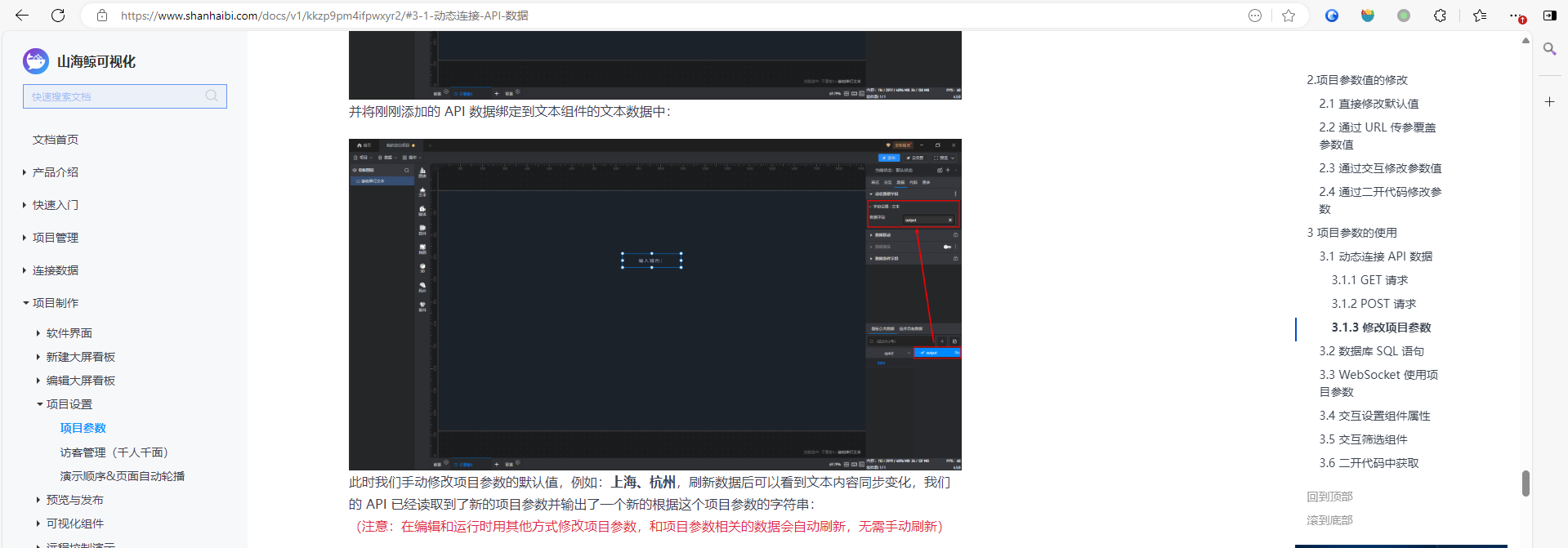The image size is (1568, 548).
Task: Click the red note text about auto refresh
Action: (650, 527)
